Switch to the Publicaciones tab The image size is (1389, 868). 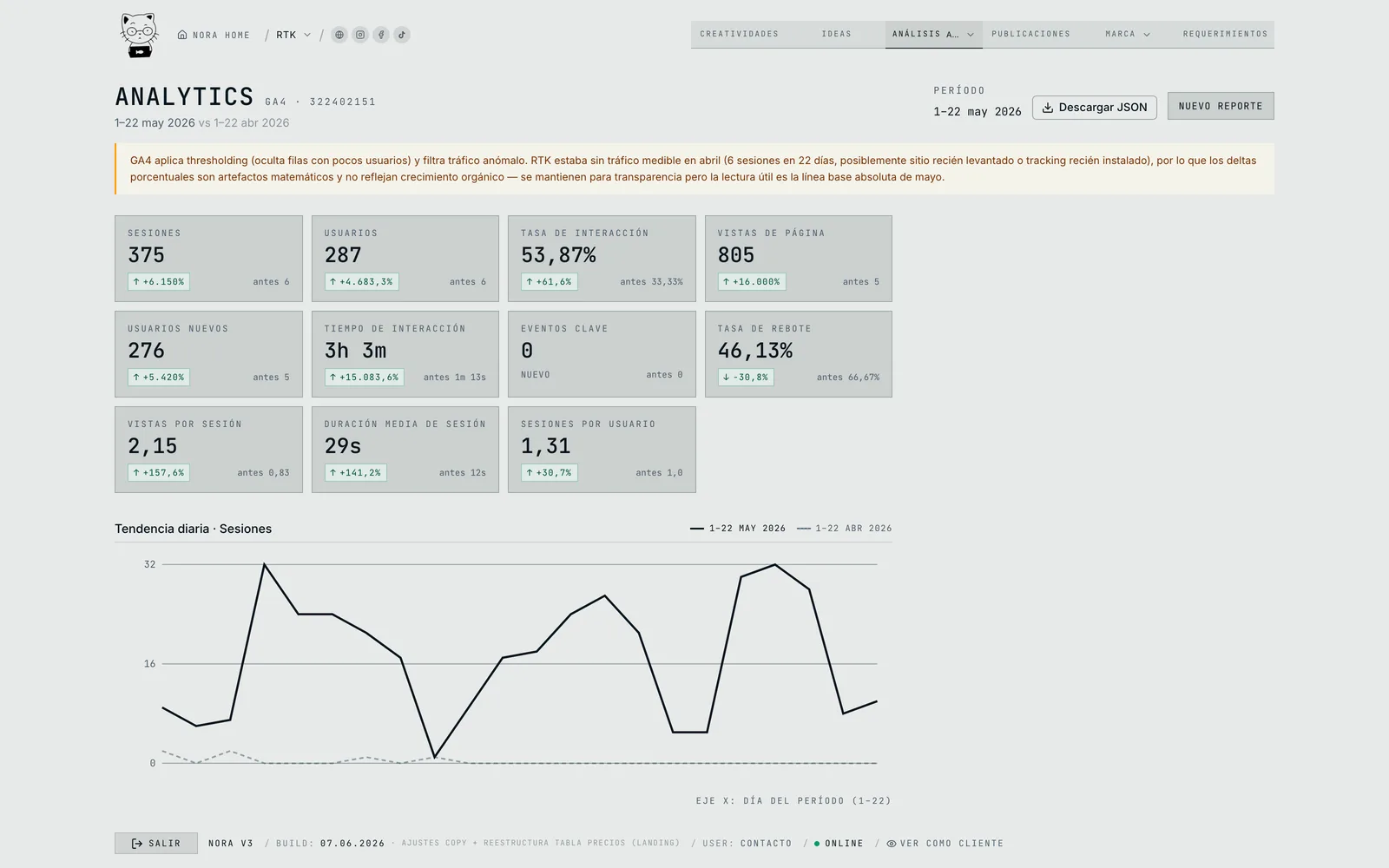(x=1031, y=34)
